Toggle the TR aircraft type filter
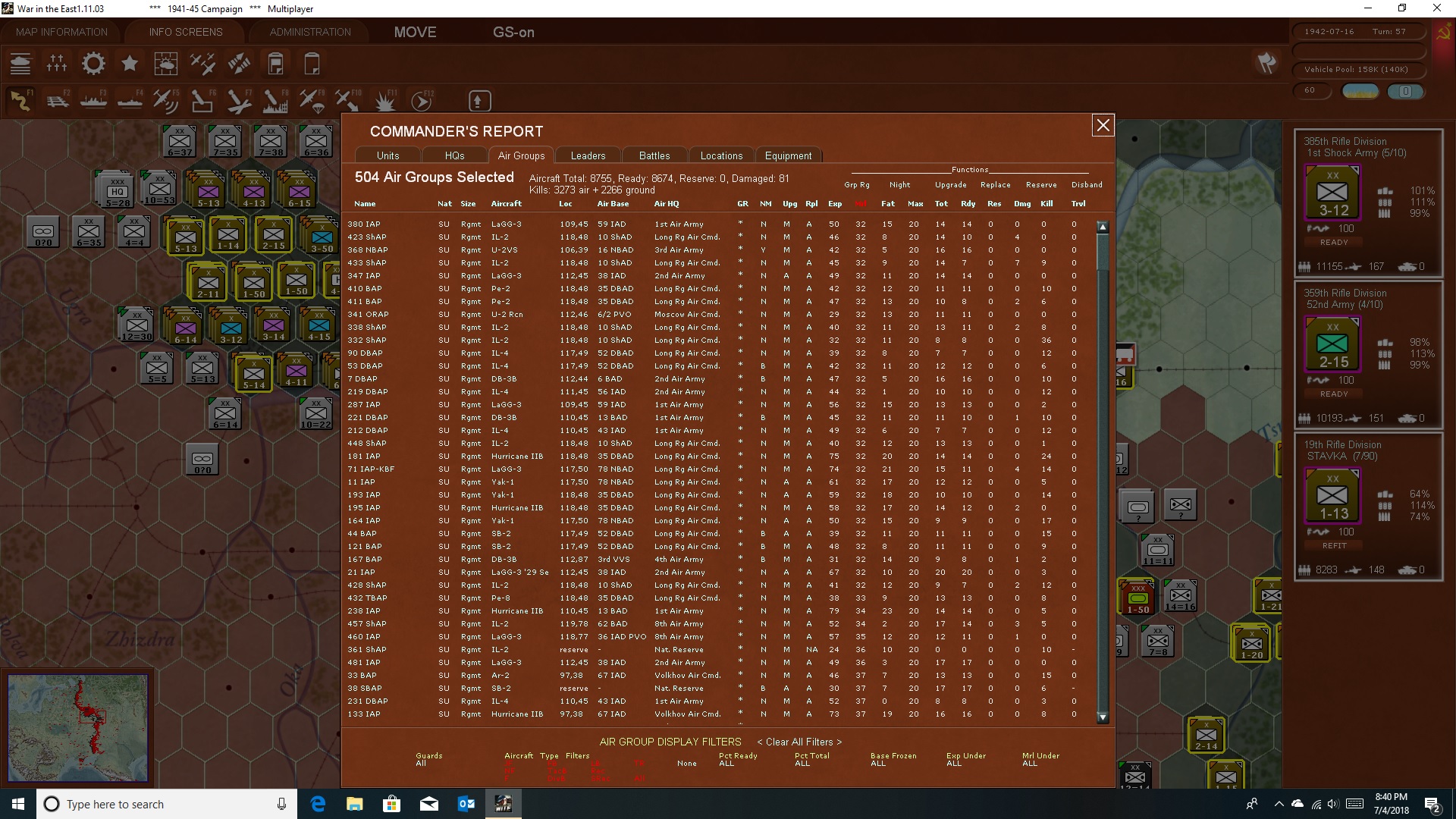Image resolution: width=1456 pixels, height=819 pixels. pyautogui.click(x=639, y=763)
